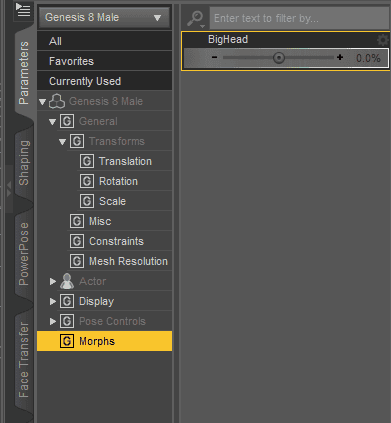Select the BigHead property label
Viewport: 391px width, 423px height.
pyautogui.click(x=228, y=39)
